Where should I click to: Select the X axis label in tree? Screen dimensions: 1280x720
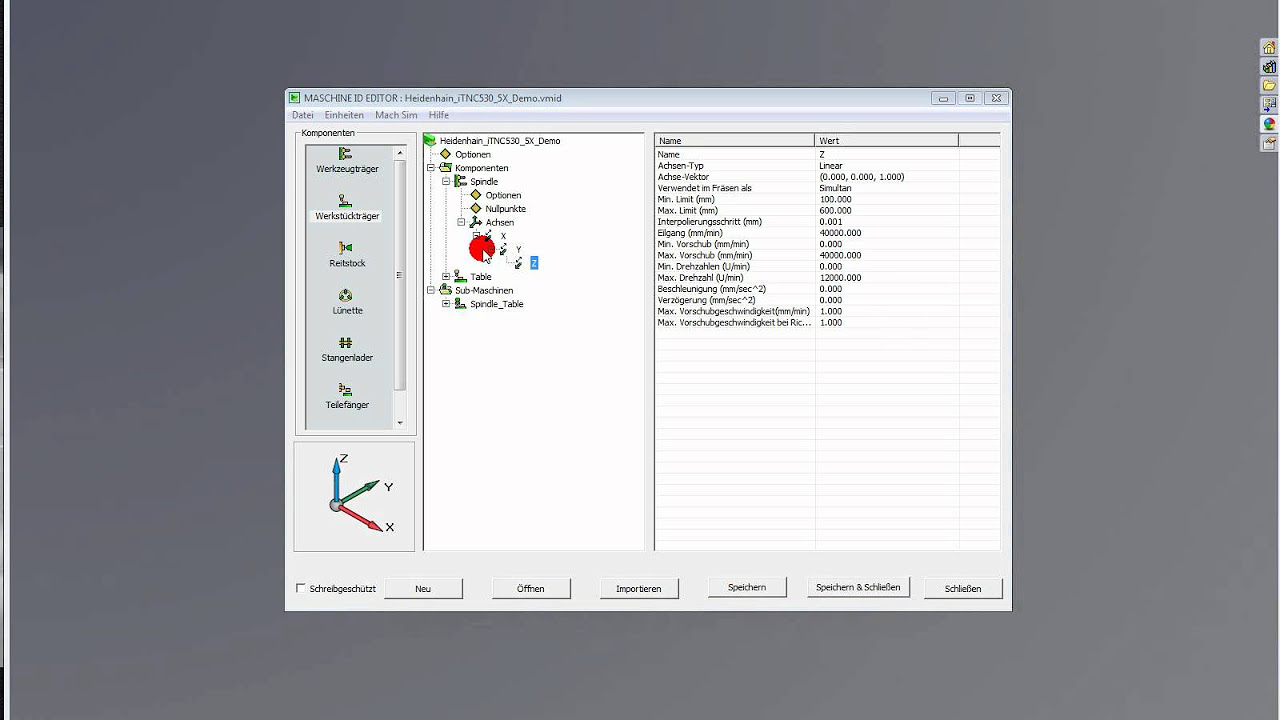[503, 236]
